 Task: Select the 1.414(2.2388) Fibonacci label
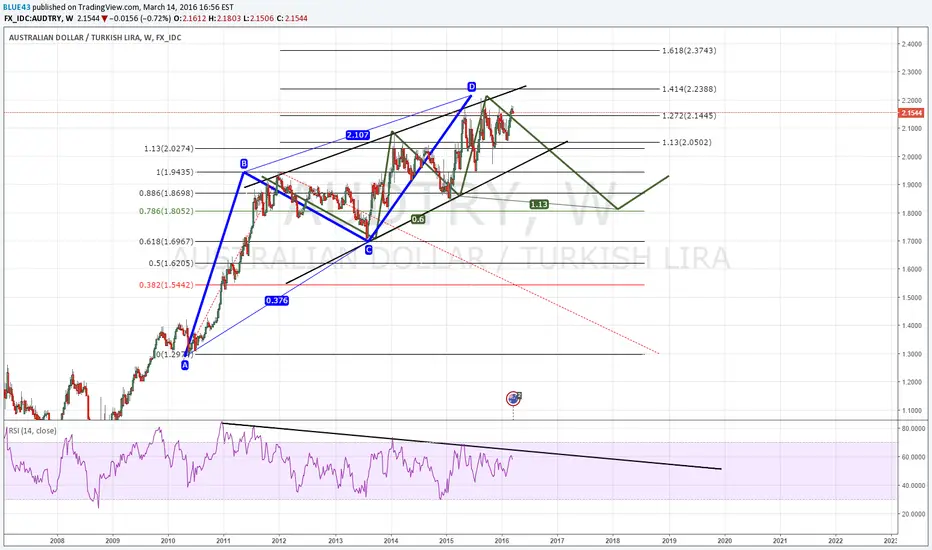point(689,89)
